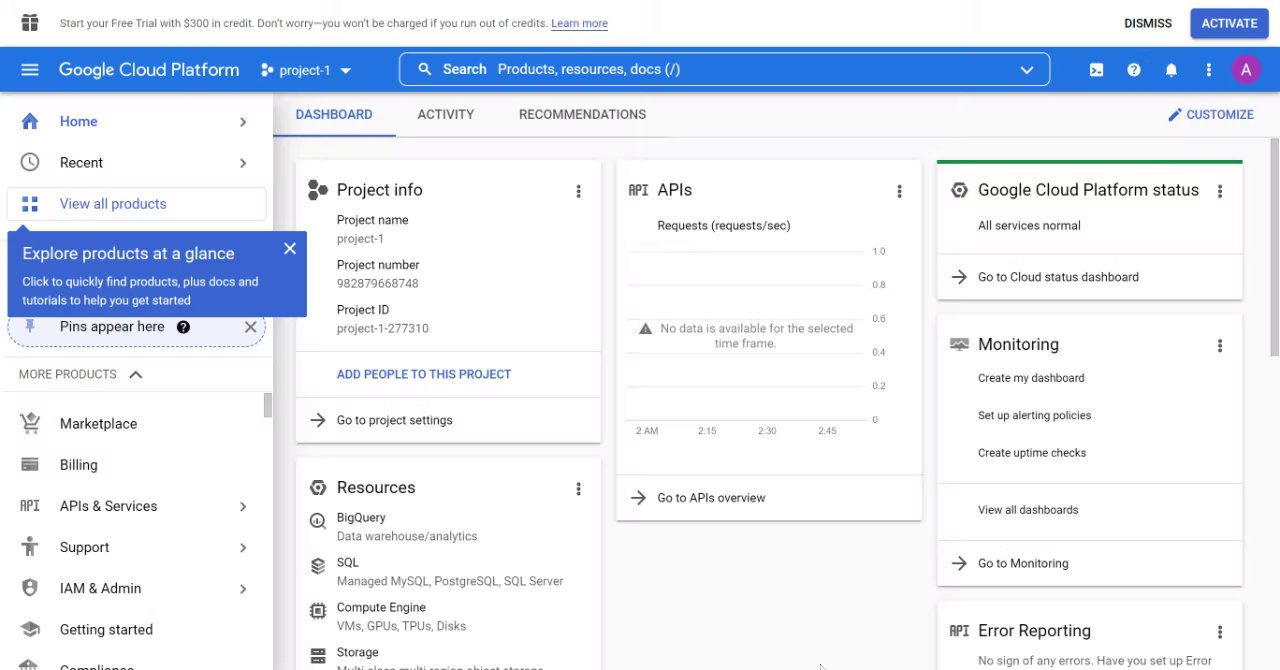Follow the Learn more link
Viewport: 1280px width, 670px height.
pos(579,23)
